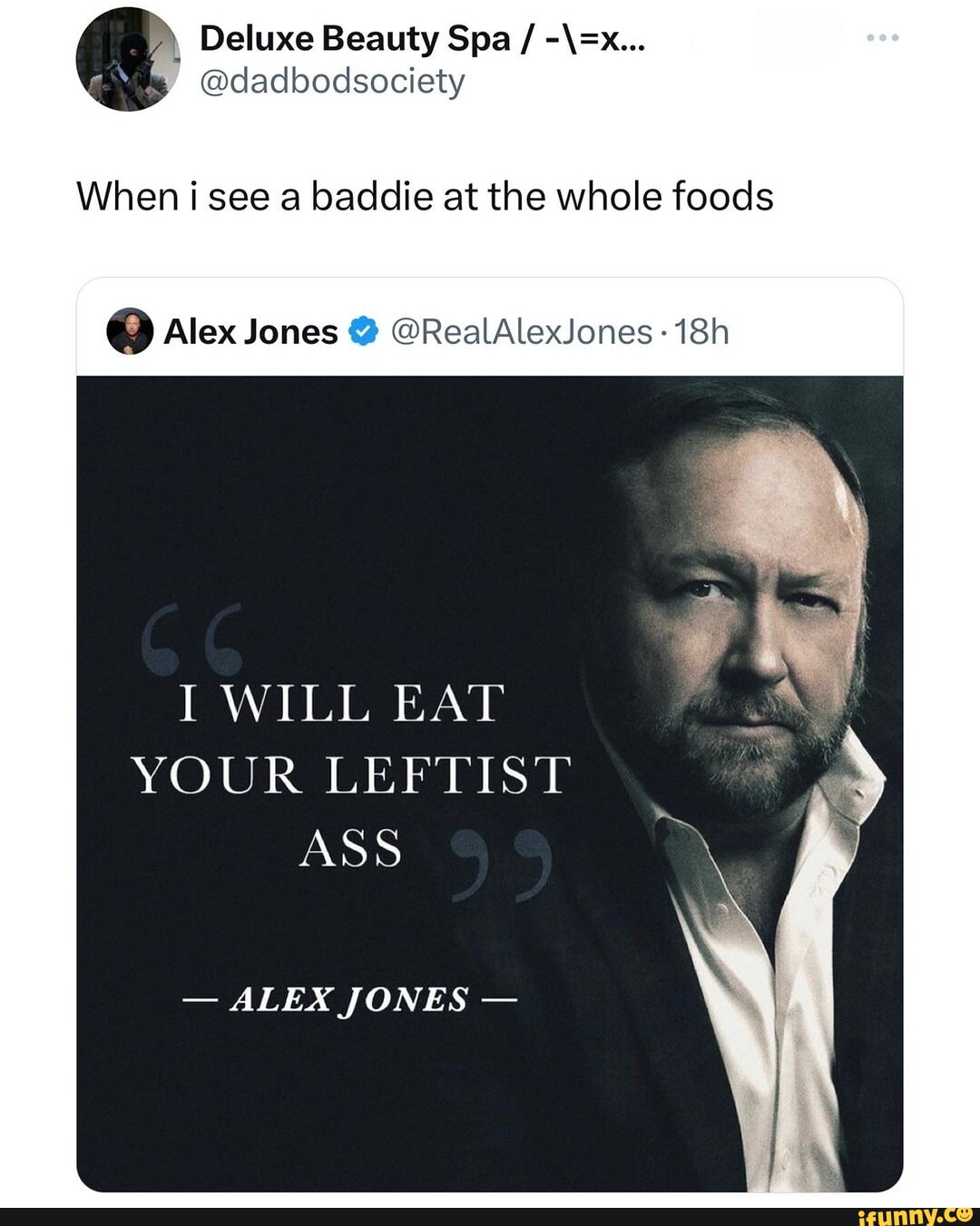The height and width of the screenshot is (1226, 980).
Task: Click the blue verified badge
Action: [363, 332]
